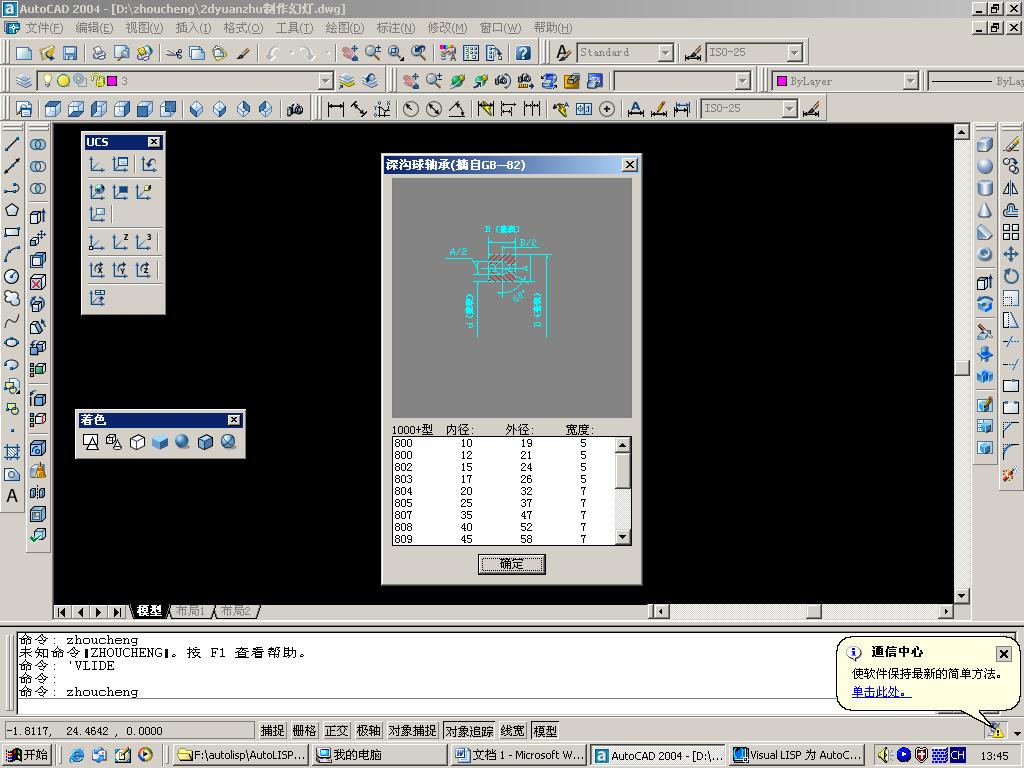The width and height of the screenshot is (1024, 768).
Task: Click the Match Properties brush icon
Action: pyautogui.click(x=243, y=53)
